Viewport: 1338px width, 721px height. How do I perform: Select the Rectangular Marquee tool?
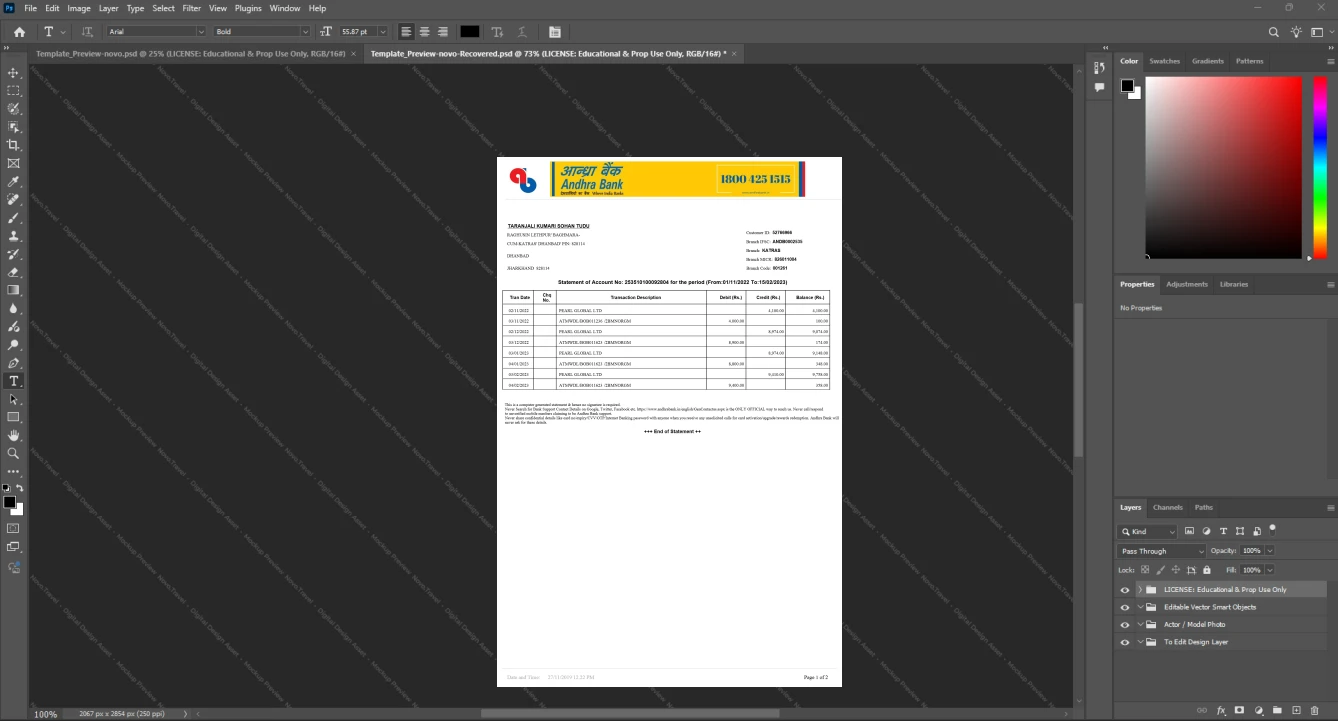[x=13, y=91]
